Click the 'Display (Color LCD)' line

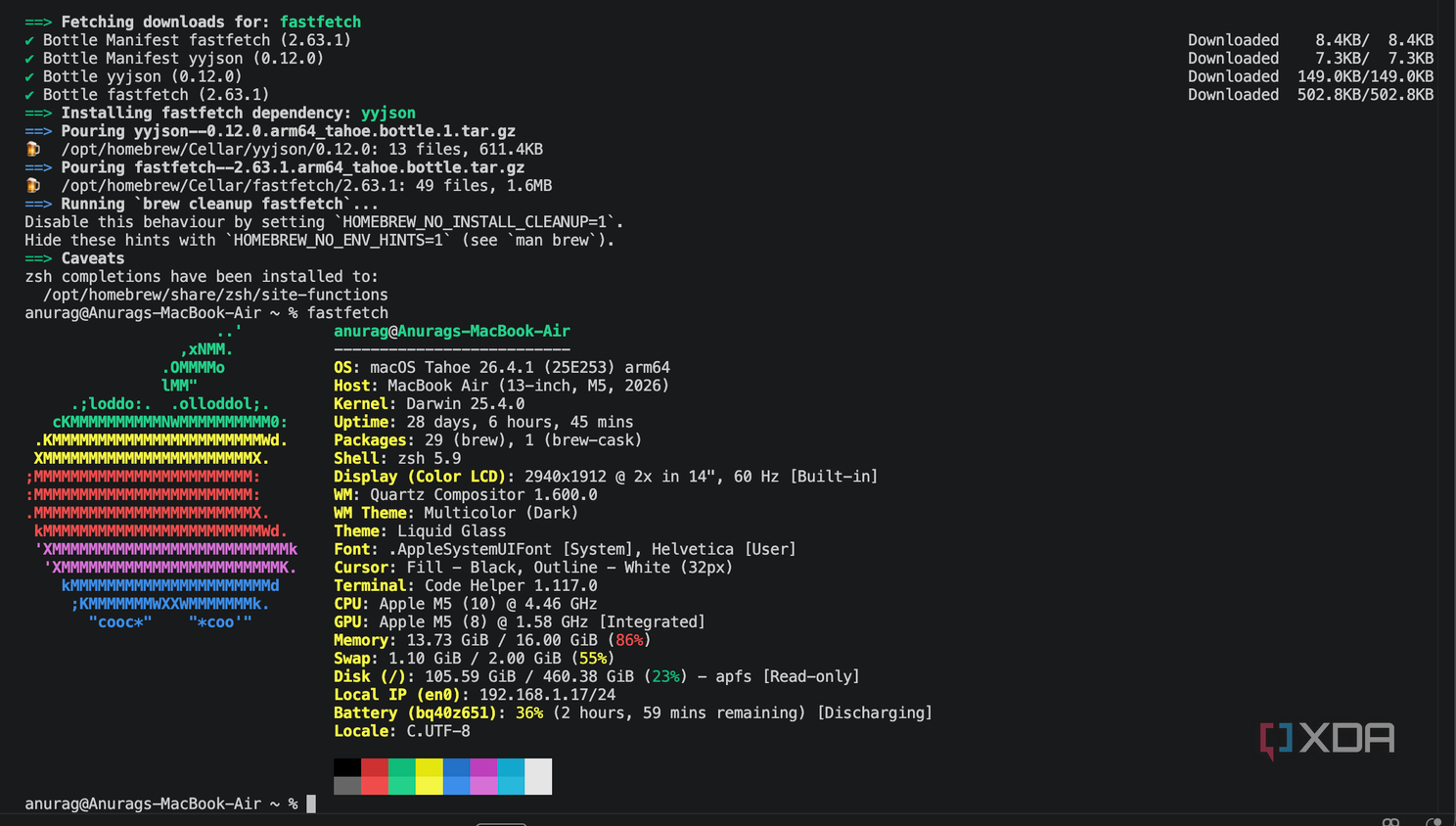(x=606, y=477)
